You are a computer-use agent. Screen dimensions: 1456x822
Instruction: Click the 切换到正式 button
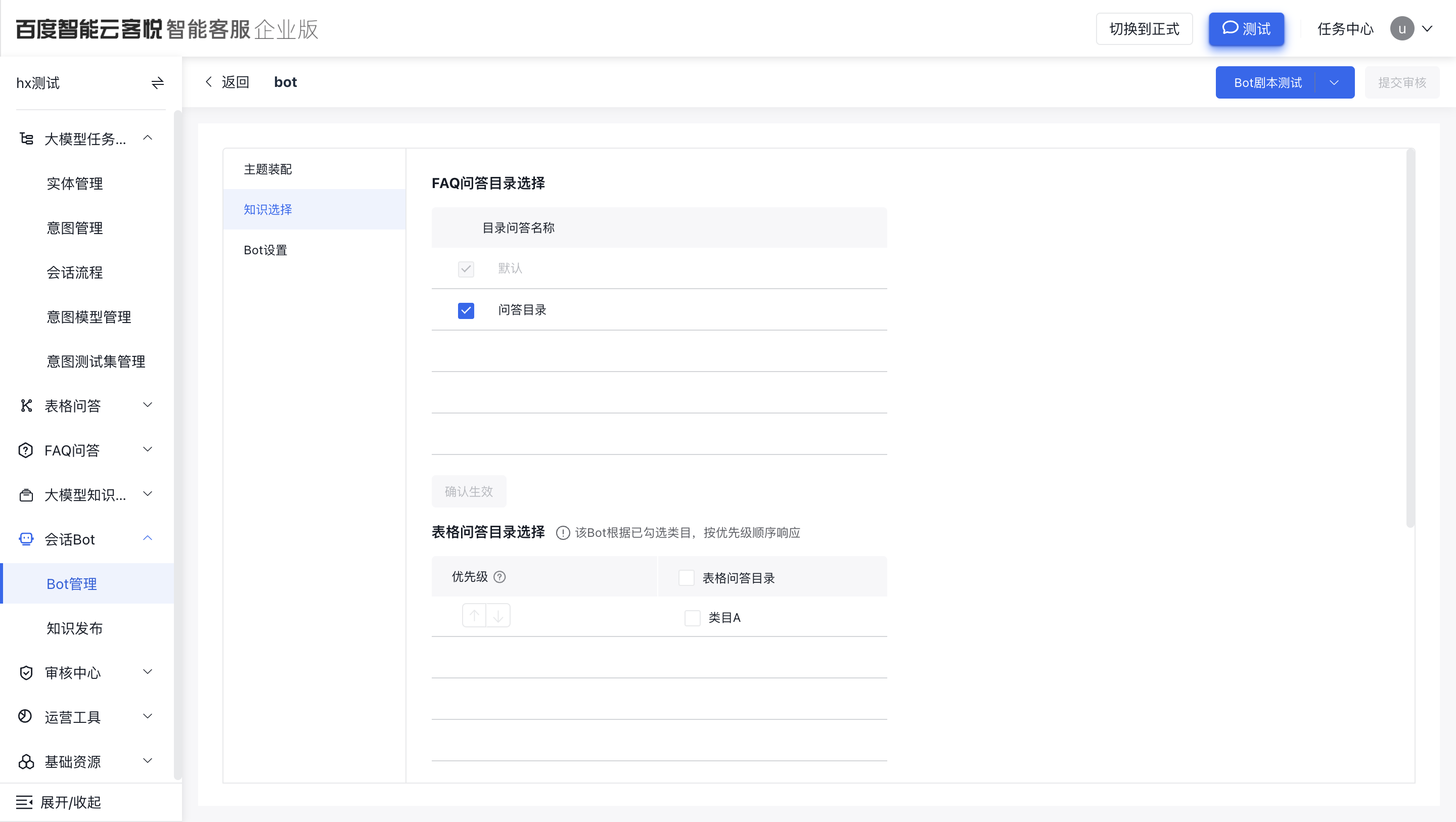(x=1144, y=29)
